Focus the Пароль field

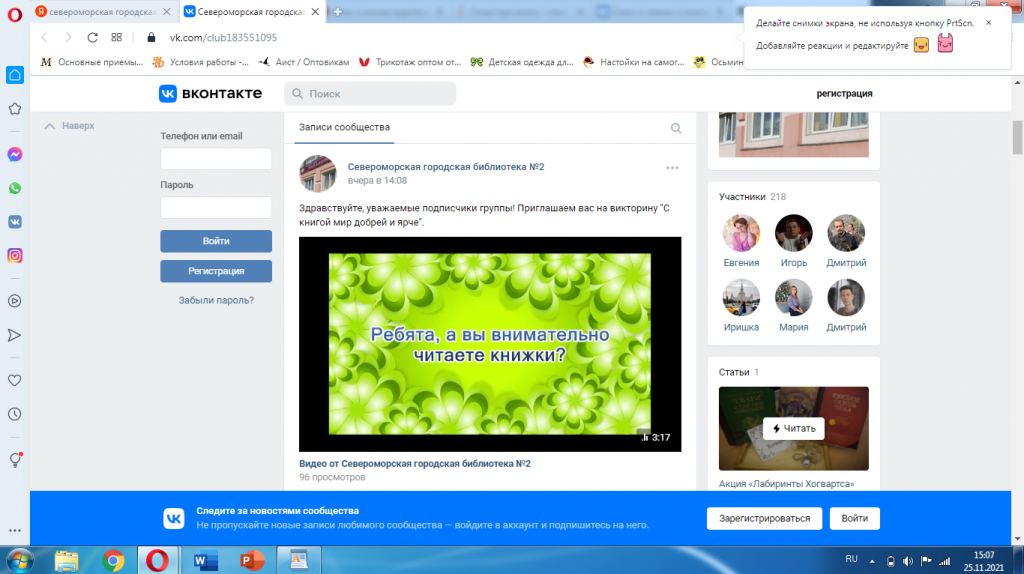tap(216, 208)
